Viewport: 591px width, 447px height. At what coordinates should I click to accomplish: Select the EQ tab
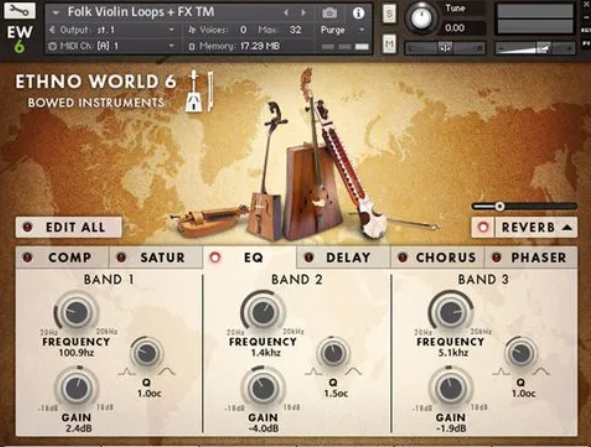click(x=250, y=257)
